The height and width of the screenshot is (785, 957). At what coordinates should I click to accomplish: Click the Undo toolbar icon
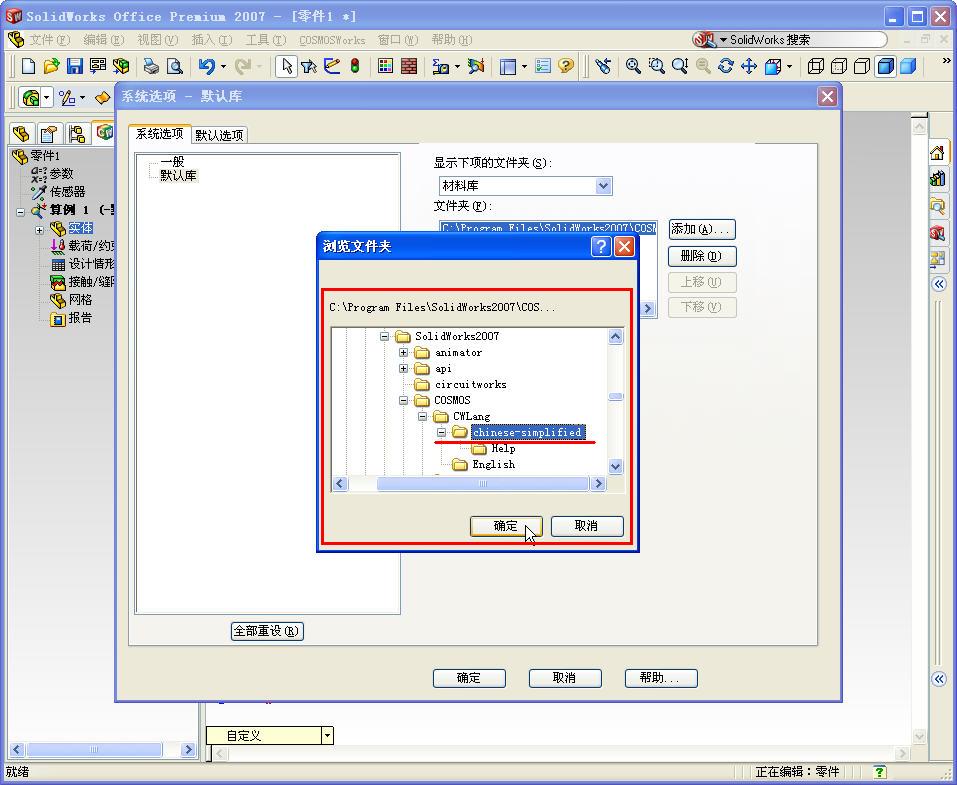[206, 66]
